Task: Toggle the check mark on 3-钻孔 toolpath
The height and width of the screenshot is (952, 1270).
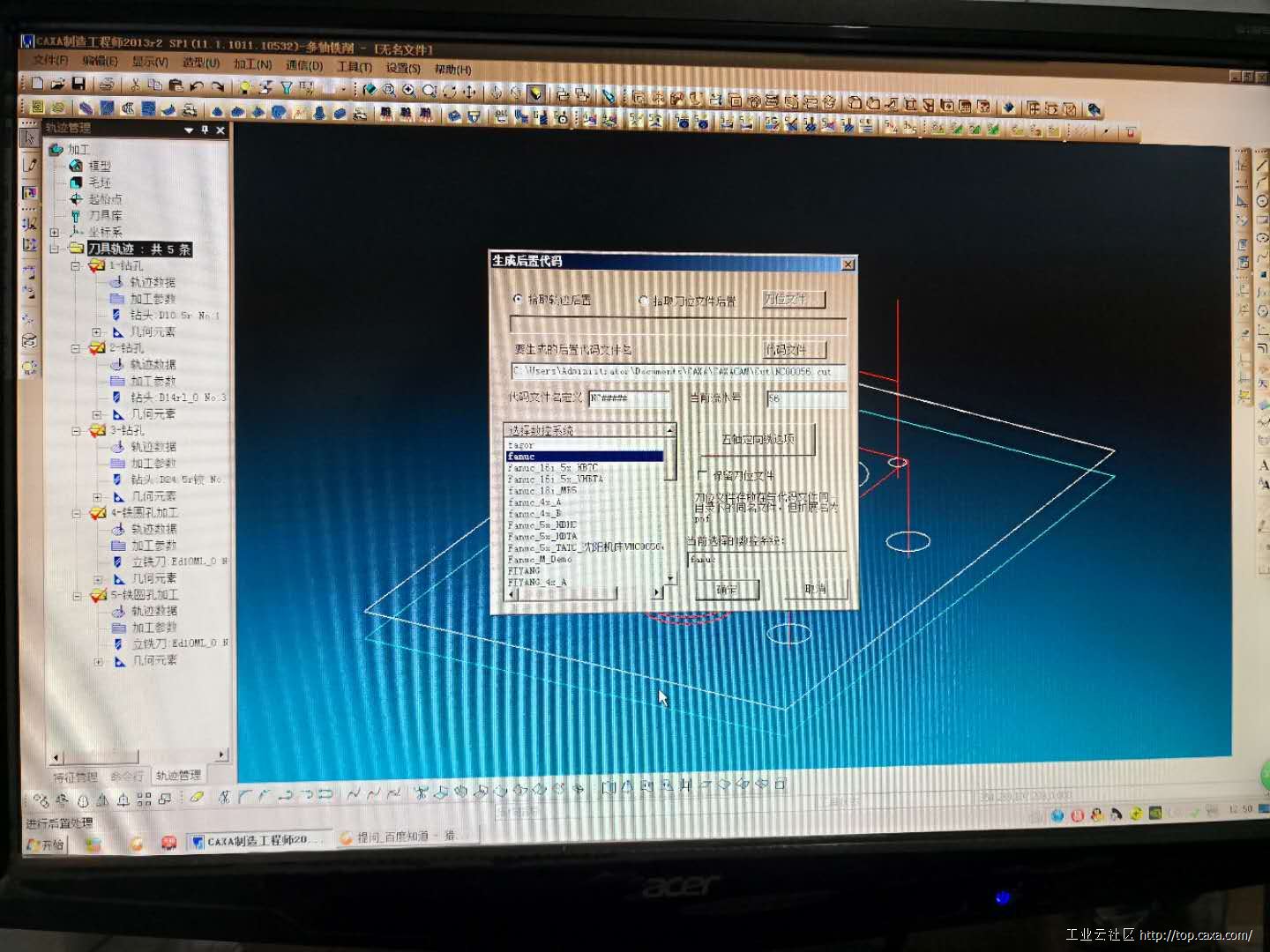Action: tap(98, 430)
